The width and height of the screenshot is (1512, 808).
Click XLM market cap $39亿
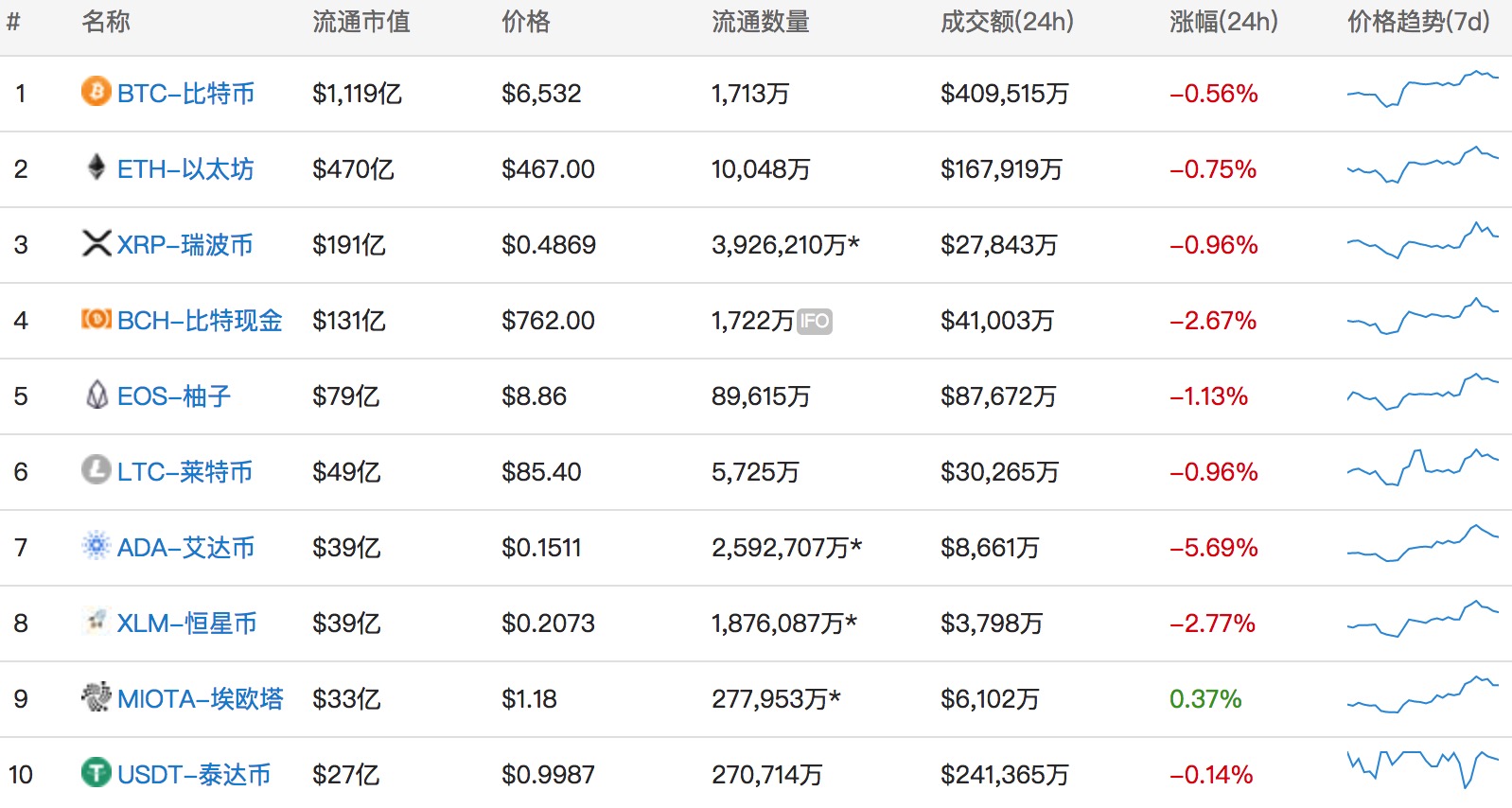click(346, 624)
